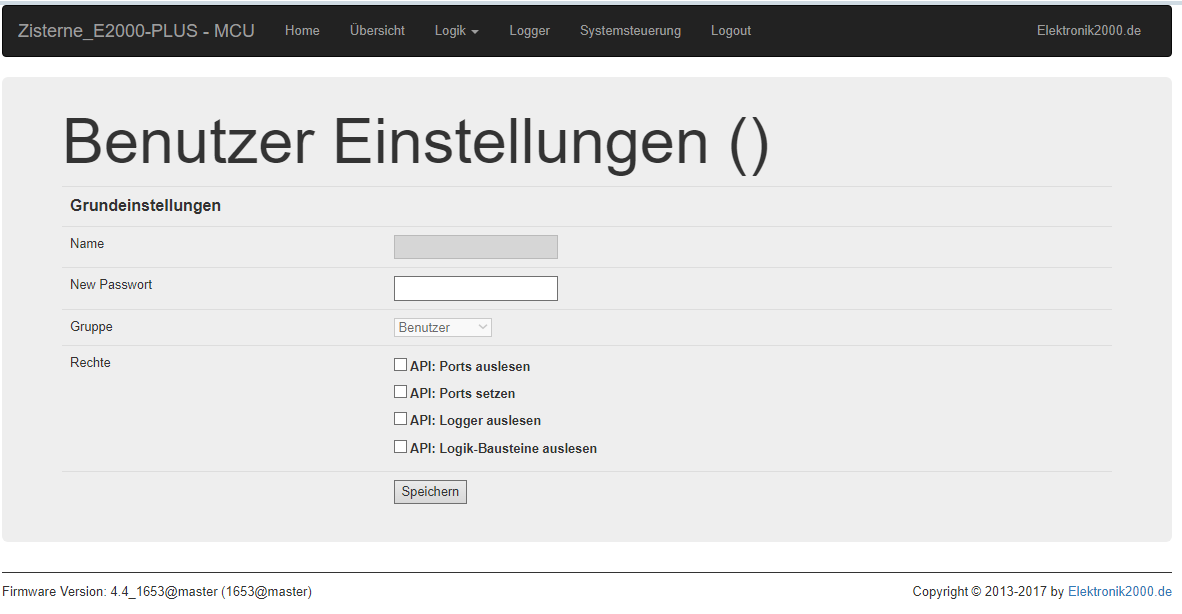The height and width of the screenshot is (614, 1182).
Task: Follow the Elektronik2000.de footer copyright link
Action: (x=1119, y=592)
